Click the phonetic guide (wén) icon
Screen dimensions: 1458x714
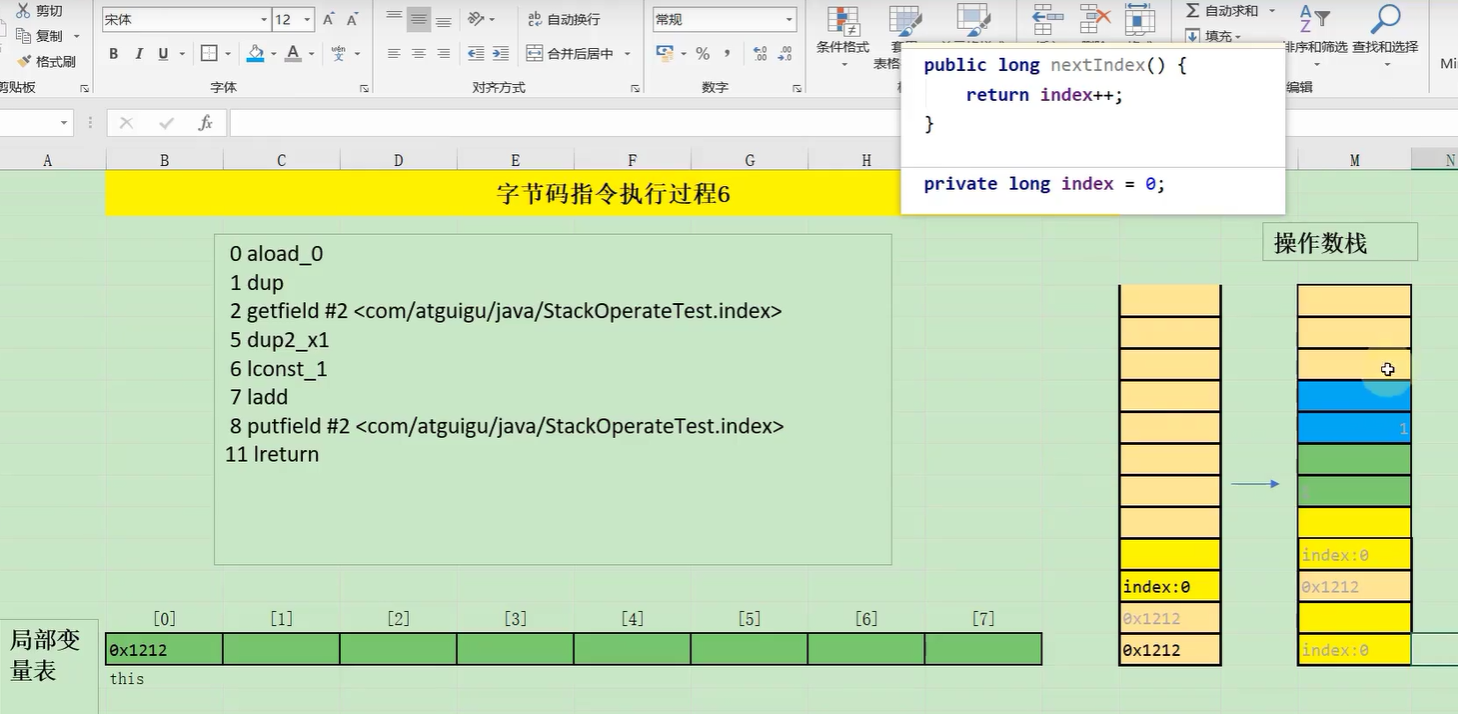click(x=339, y=54)
